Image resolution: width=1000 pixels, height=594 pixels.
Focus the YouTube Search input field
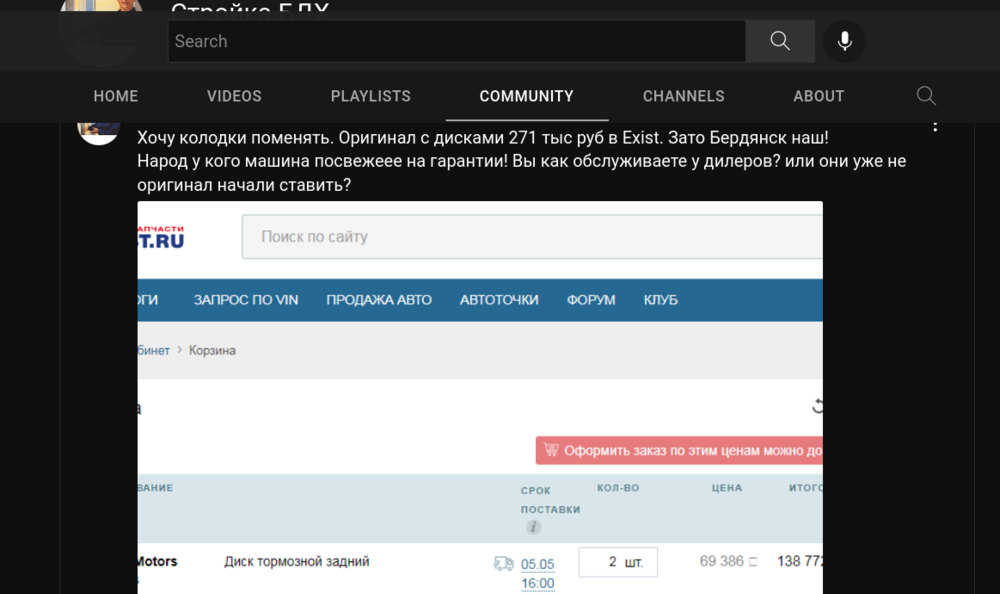457,41
